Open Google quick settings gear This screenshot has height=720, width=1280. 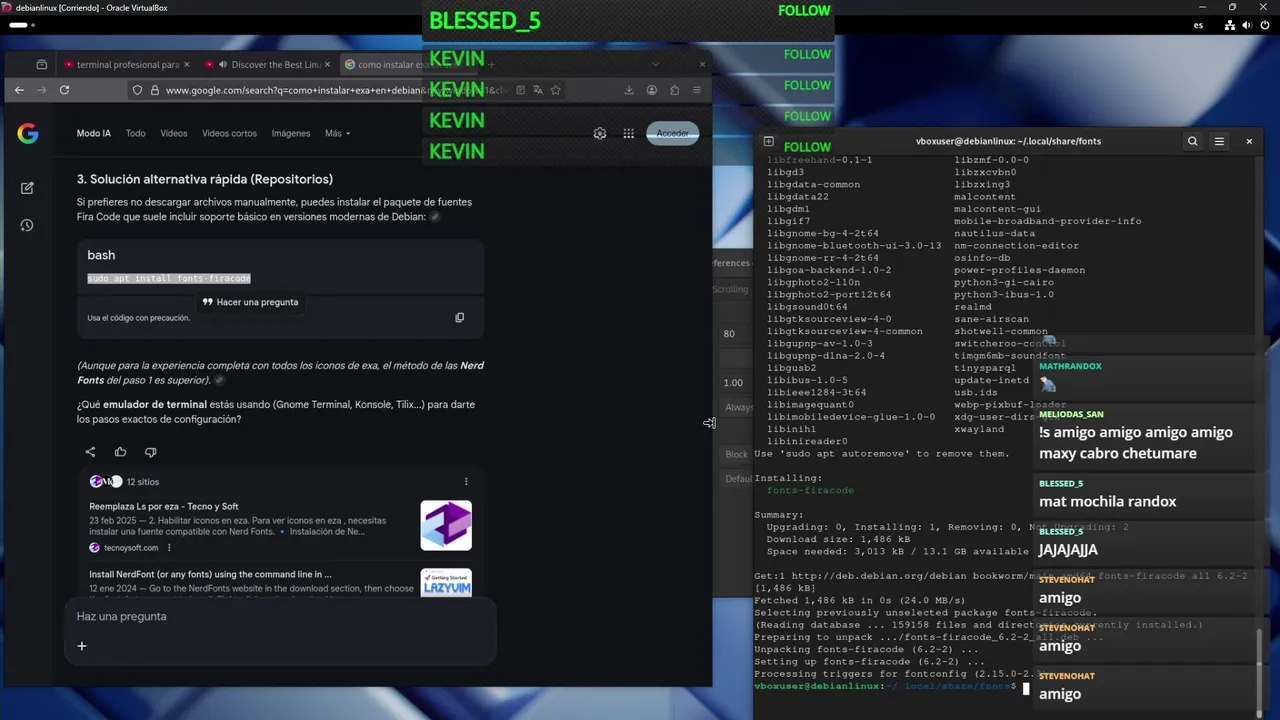[x=600, y=133]
